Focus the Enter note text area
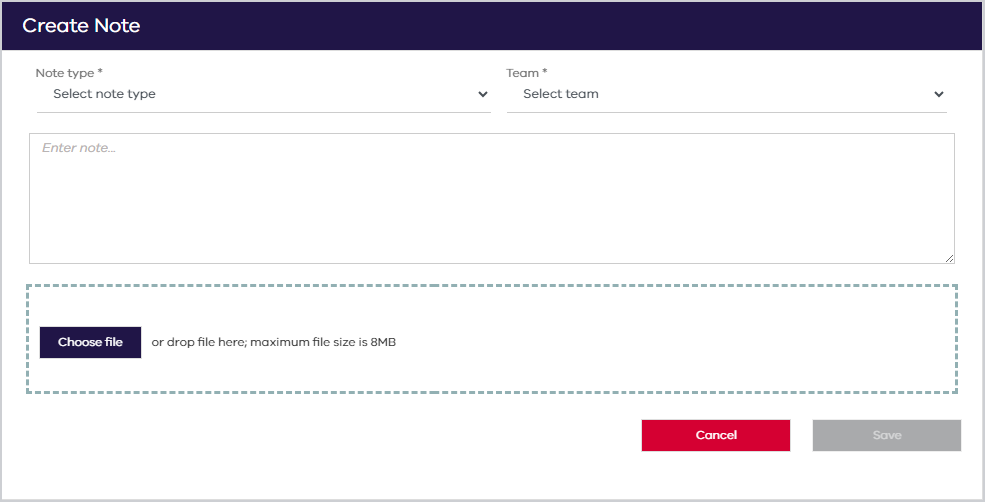 tap(492, 199)
